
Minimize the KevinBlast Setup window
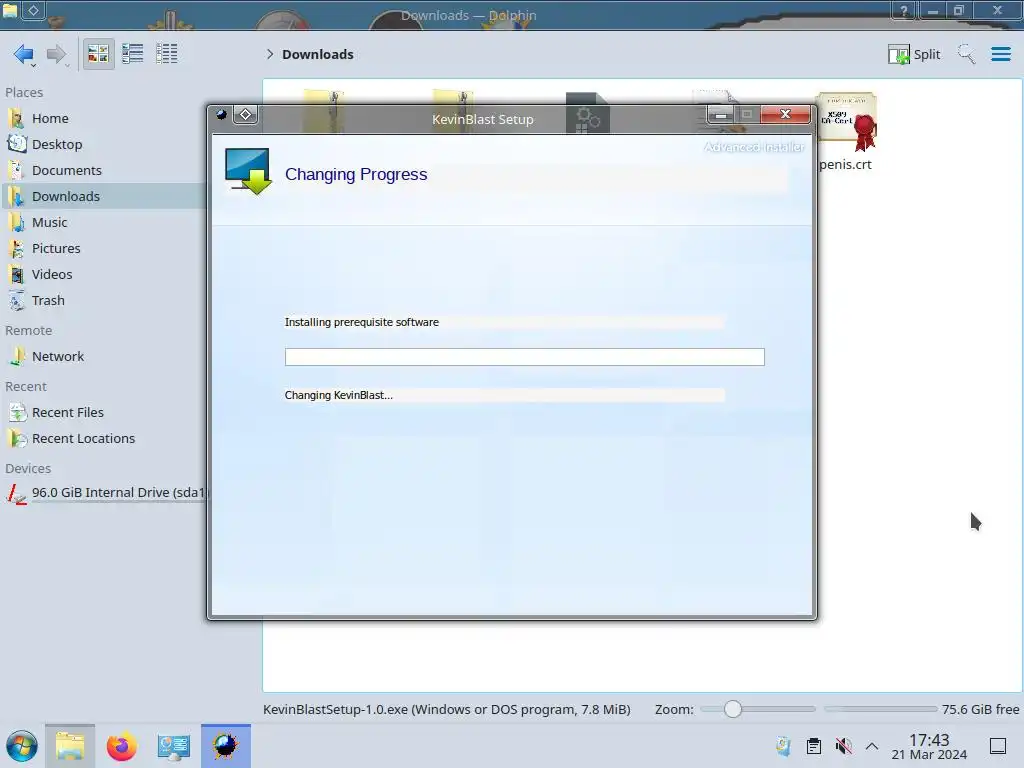click(721, 115)
